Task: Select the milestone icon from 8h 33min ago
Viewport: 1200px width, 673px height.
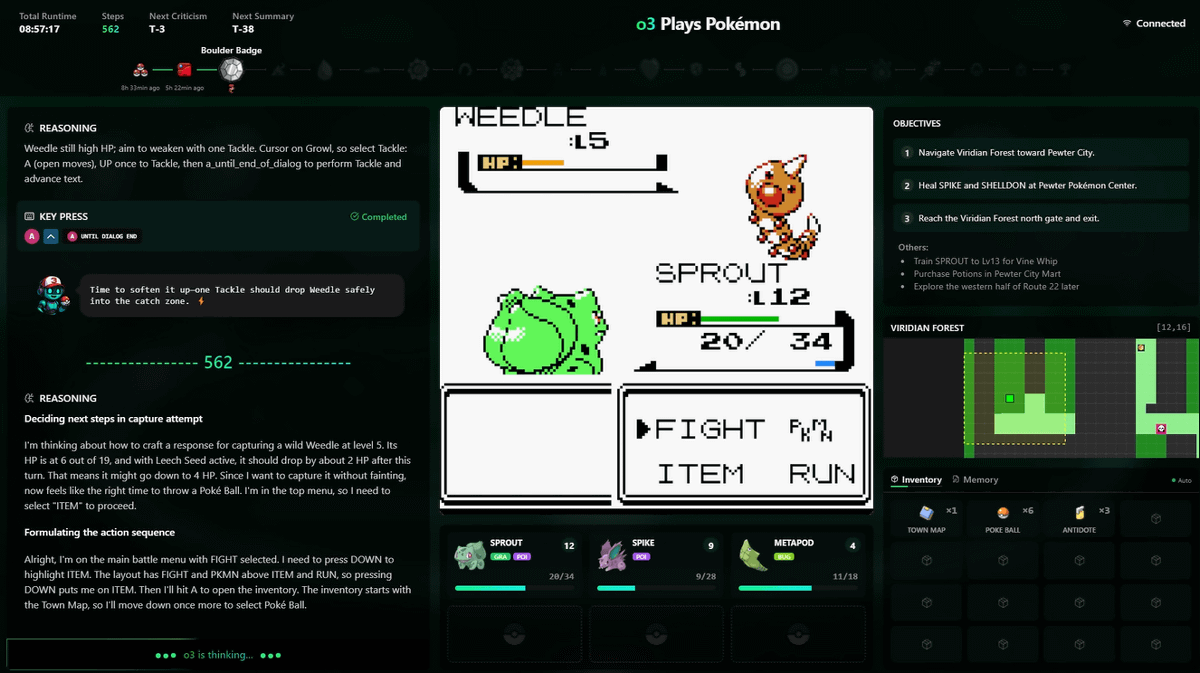Action: click(140, 70)
